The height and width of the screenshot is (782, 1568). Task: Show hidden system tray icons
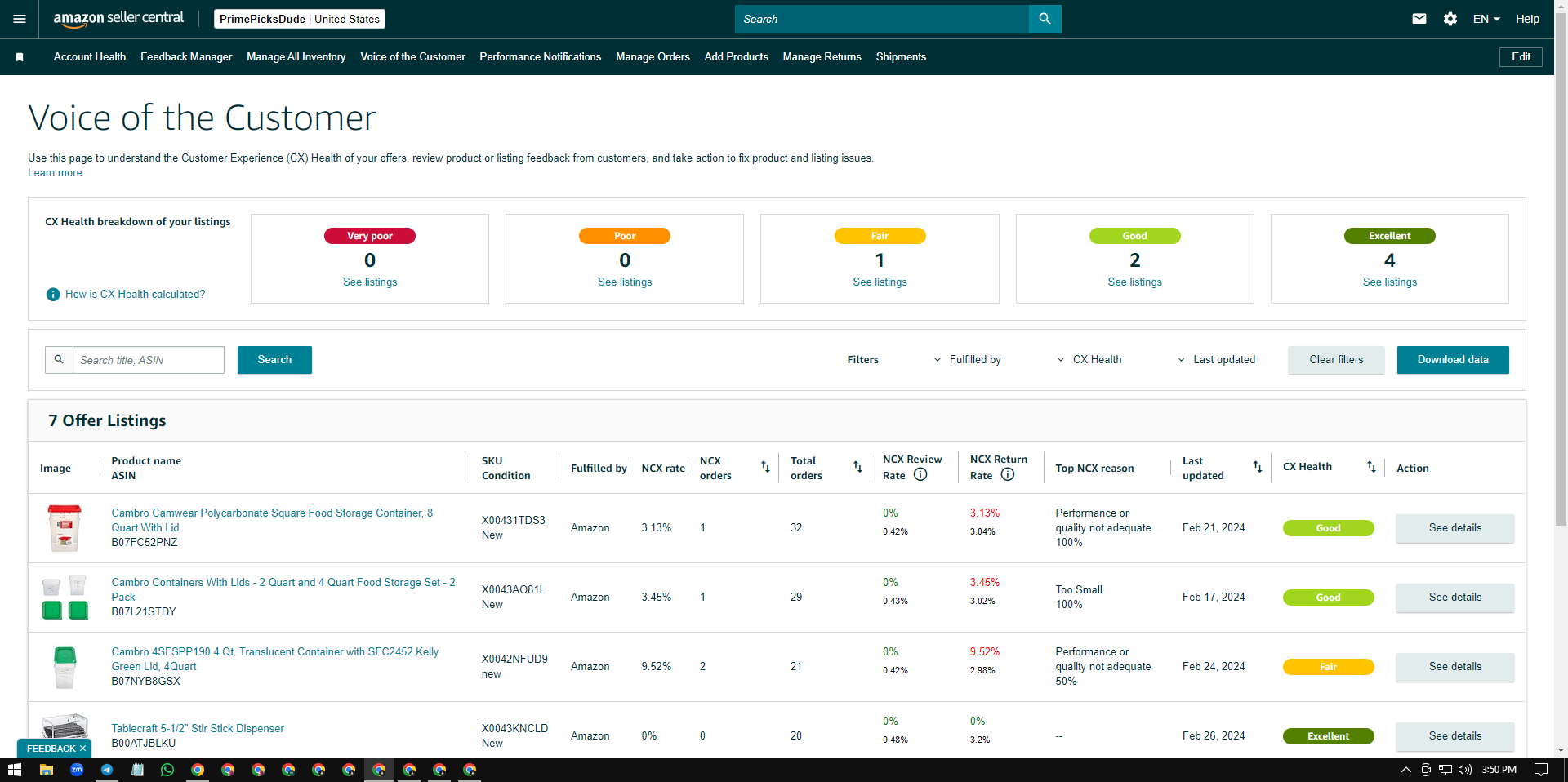tap(1406, 770)
